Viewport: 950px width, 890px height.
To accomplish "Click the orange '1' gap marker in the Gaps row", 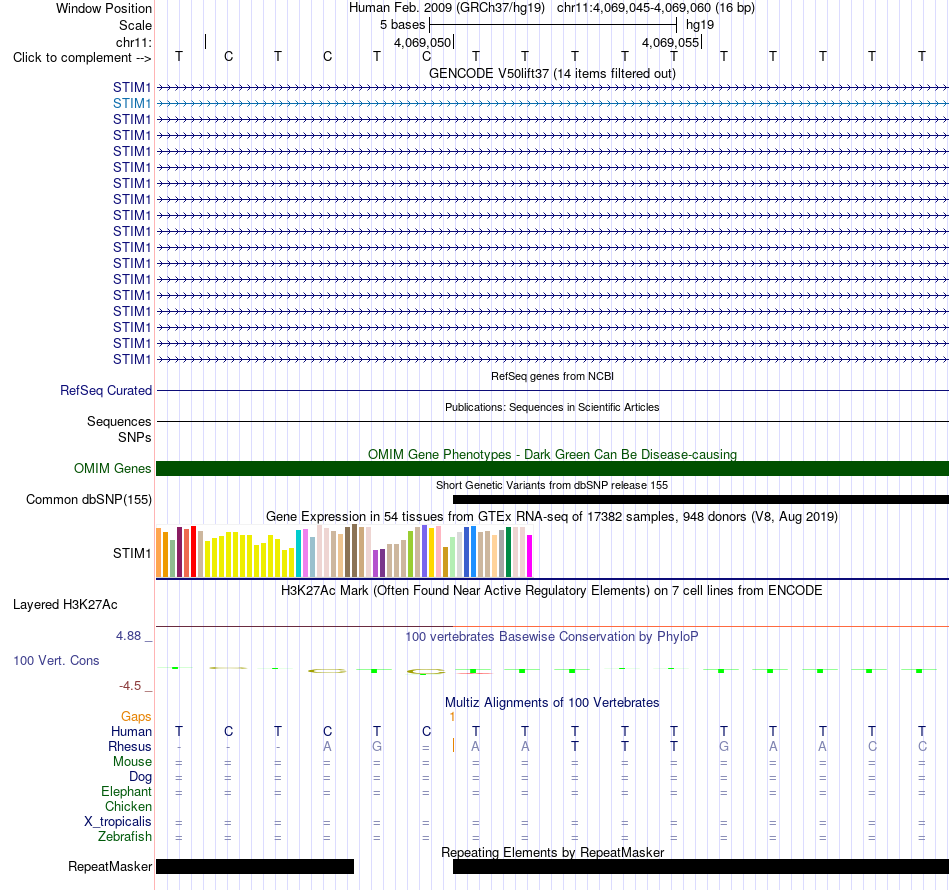I will (x=452, y=717).
